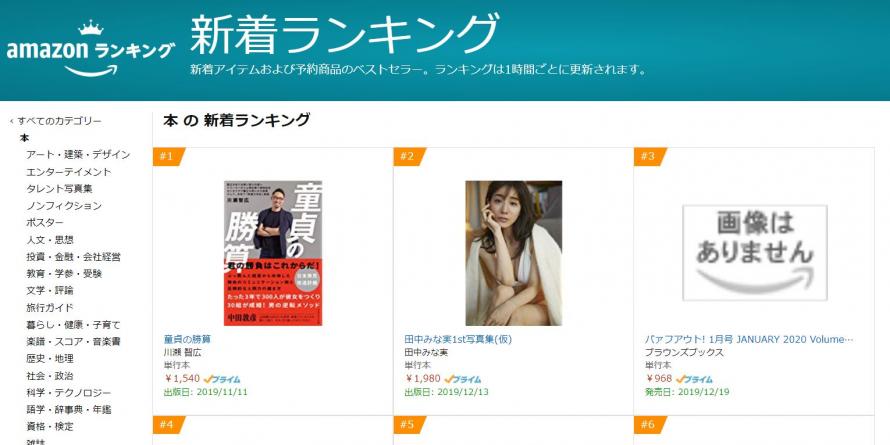The image size is (890, 445).
Task: Go back to すべてのカテゴリー
Action: (x=56, y=121)
